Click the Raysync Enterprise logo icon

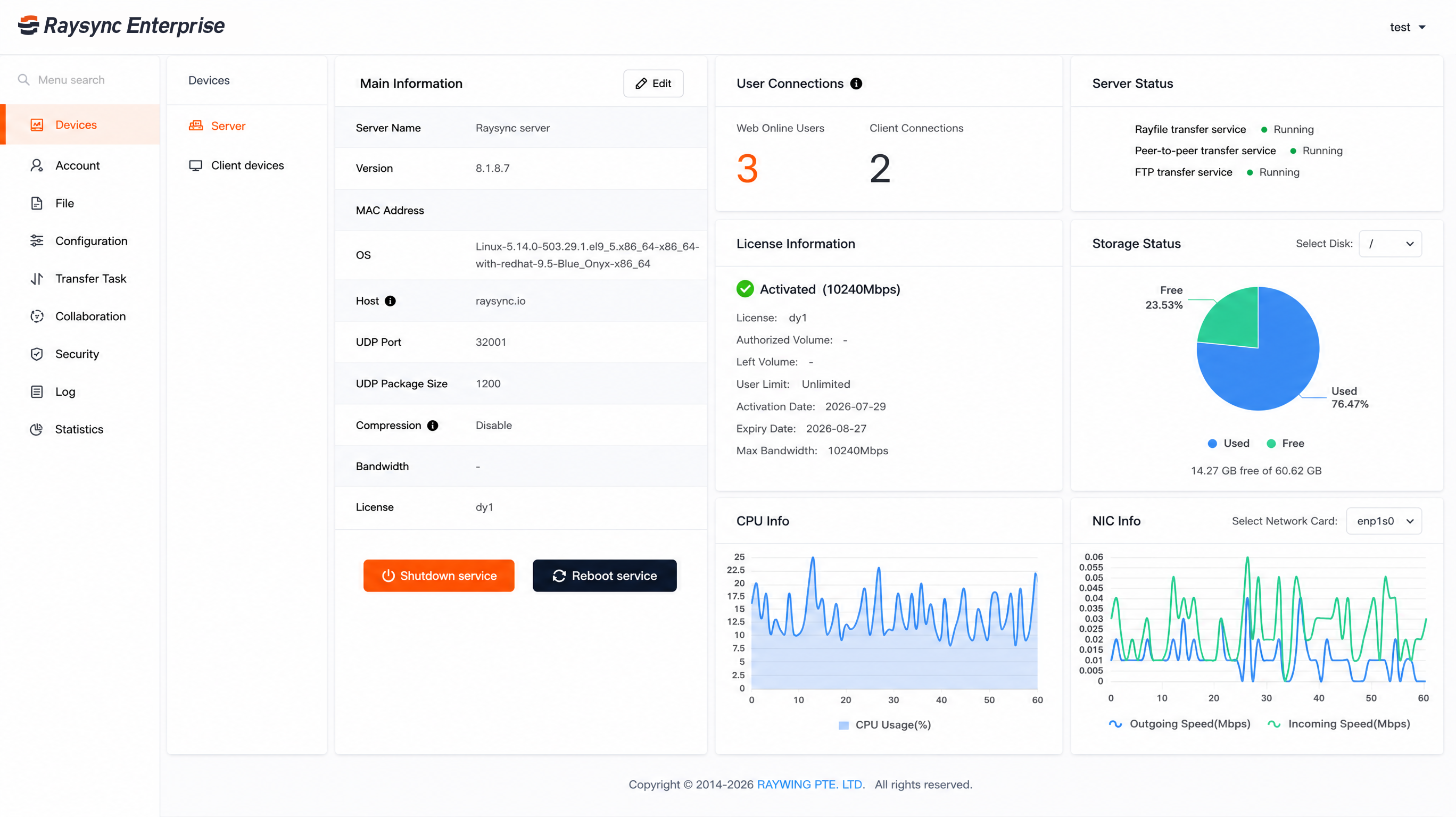[x=28, y=26]
